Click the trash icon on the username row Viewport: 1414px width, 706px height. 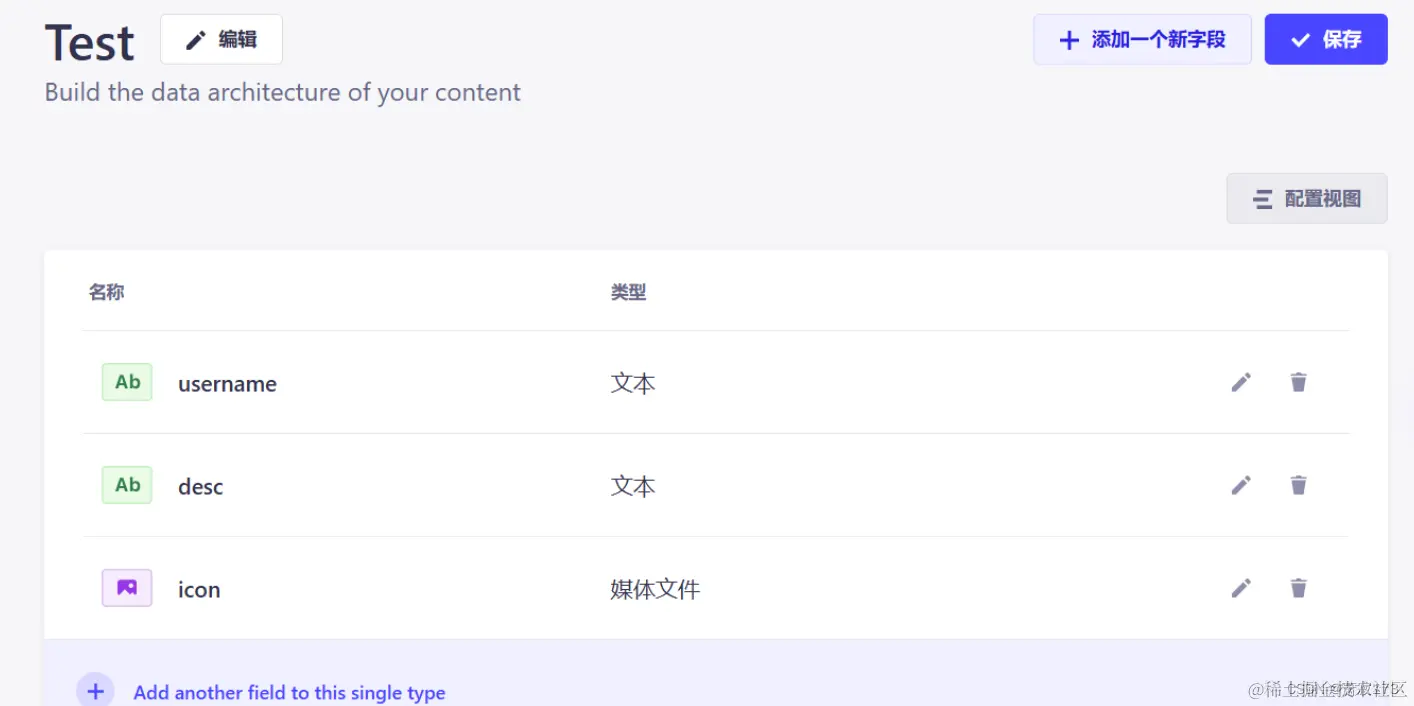tap(1298, 382)
